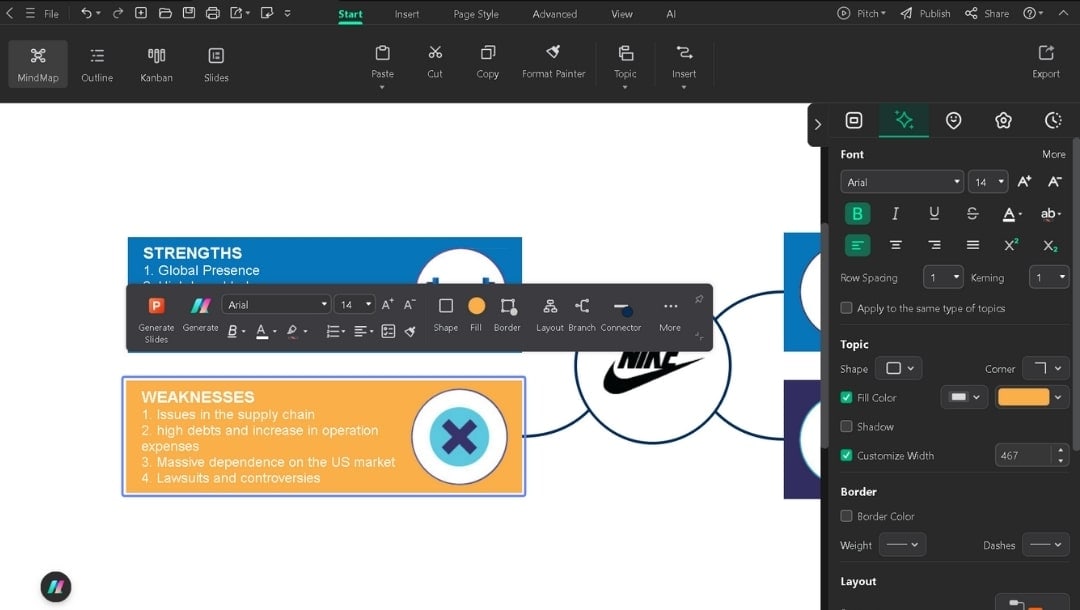
Task: Go back with the left arrow icon
Action: coord(10,13)
